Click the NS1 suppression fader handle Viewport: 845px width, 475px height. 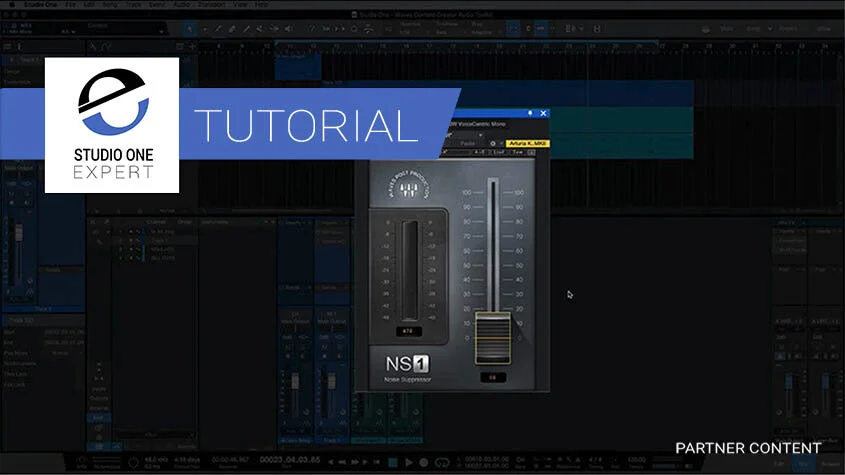click(493, 338)
